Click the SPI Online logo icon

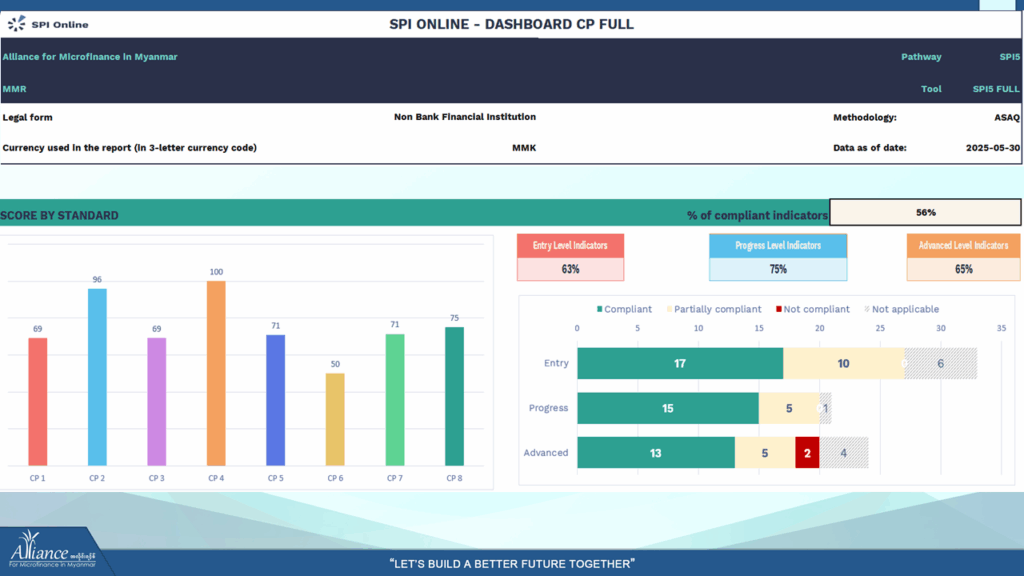18,24
